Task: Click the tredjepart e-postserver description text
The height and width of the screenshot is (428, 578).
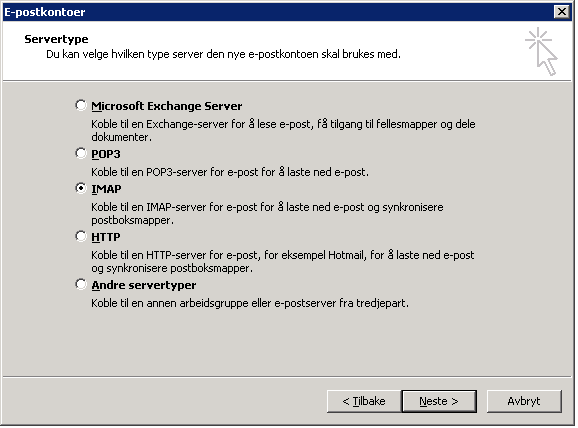Action: tap(250, 303)
